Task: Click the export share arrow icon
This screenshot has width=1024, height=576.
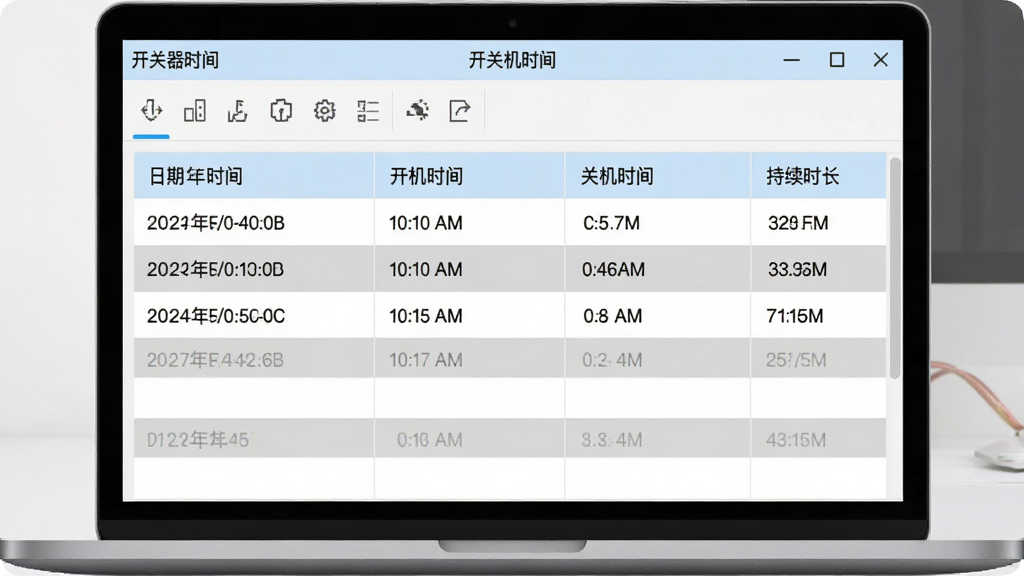Action: (x=460, y=110)
